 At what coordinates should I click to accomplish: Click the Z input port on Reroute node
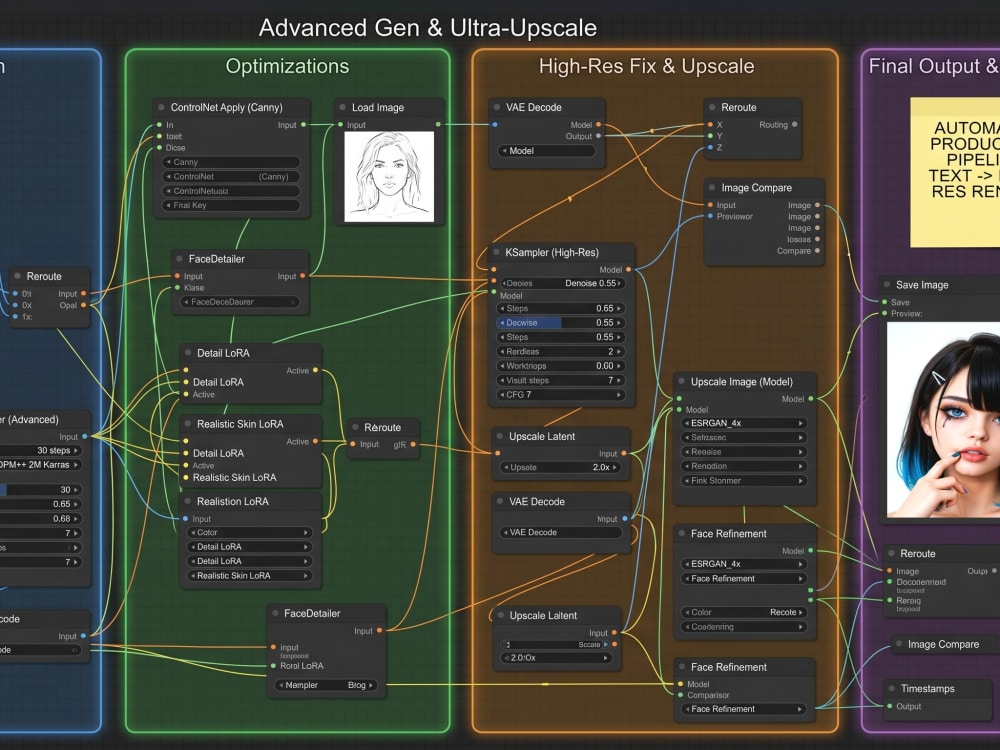click(x=710, y=148)
